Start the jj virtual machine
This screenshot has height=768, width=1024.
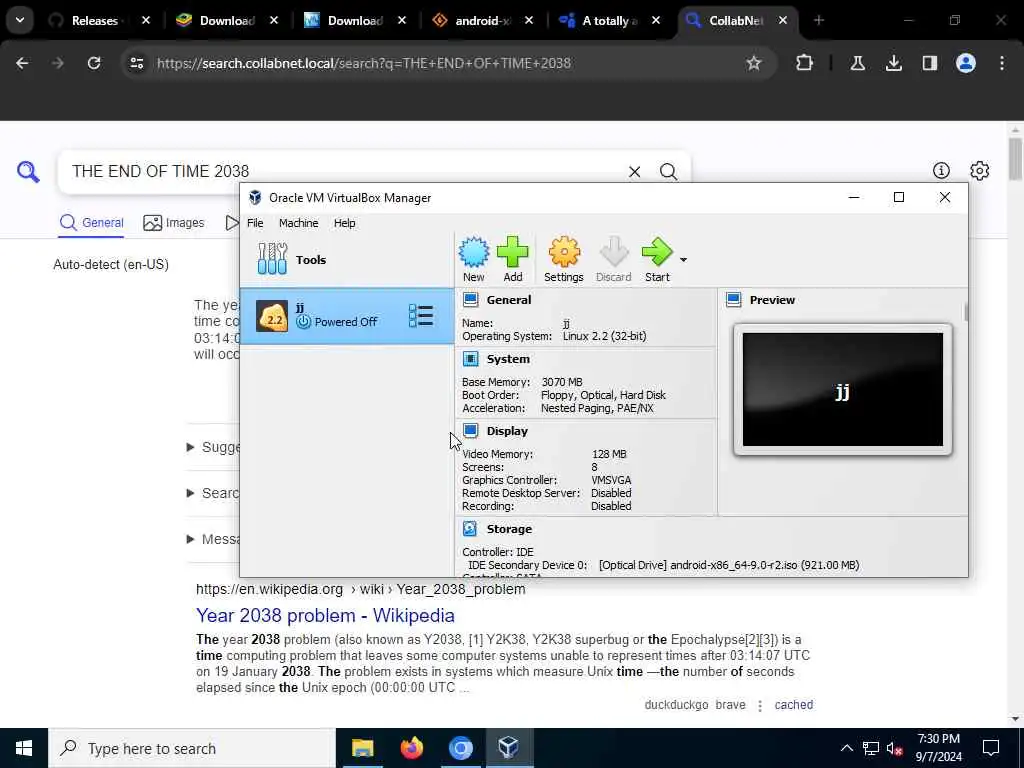click(x=657, y=259)
